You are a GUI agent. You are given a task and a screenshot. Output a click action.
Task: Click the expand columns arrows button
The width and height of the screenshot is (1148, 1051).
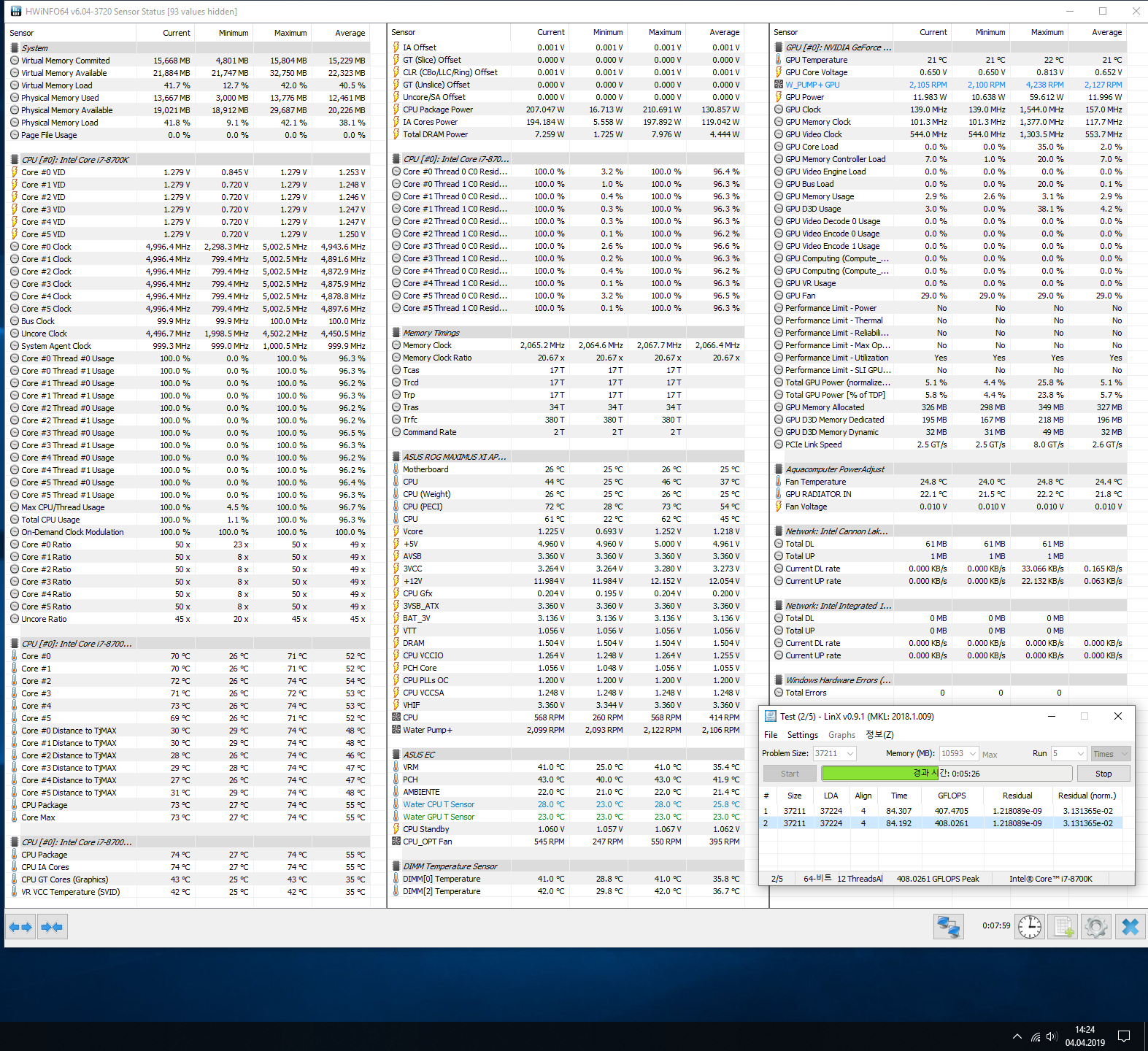(20, 927)
